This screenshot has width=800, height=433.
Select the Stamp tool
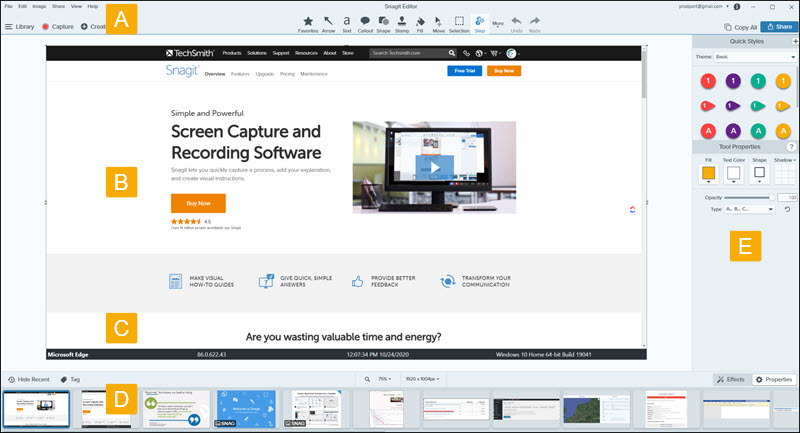point(402,24)
